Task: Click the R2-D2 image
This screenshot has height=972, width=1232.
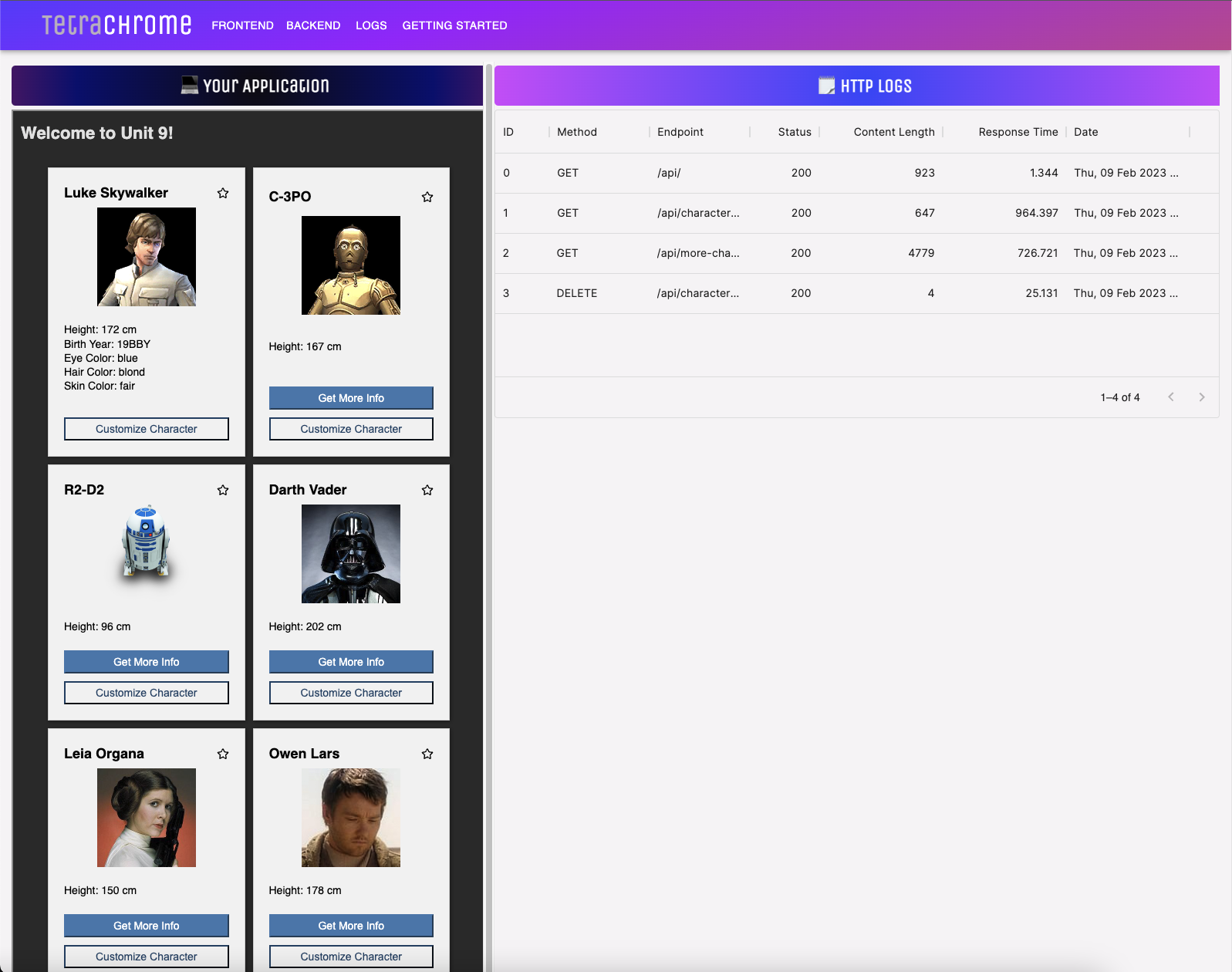Action: (x=147, y=554)
